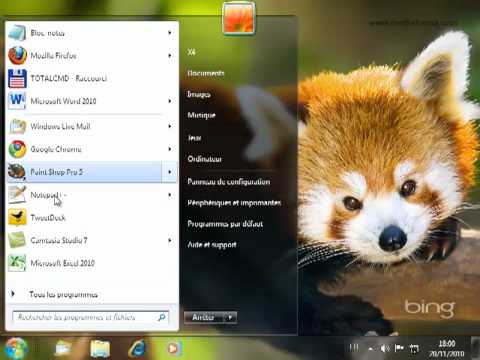Expand Bloc-notes jump list arrow
This screenshot has width=480, height=360.
coord(170,33)
